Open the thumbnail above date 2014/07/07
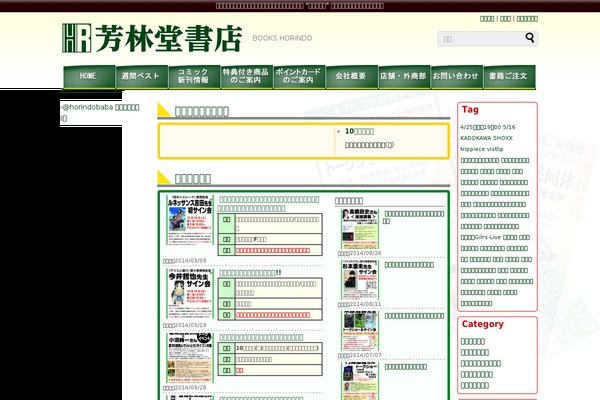 point(360,331)
